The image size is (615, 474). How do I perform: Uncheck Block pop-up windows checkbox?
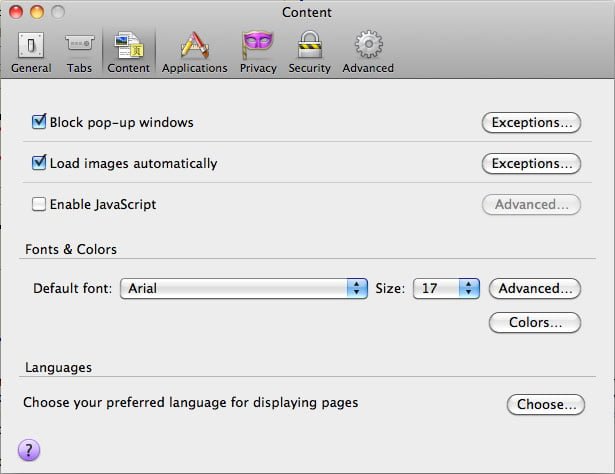point(40,123)
